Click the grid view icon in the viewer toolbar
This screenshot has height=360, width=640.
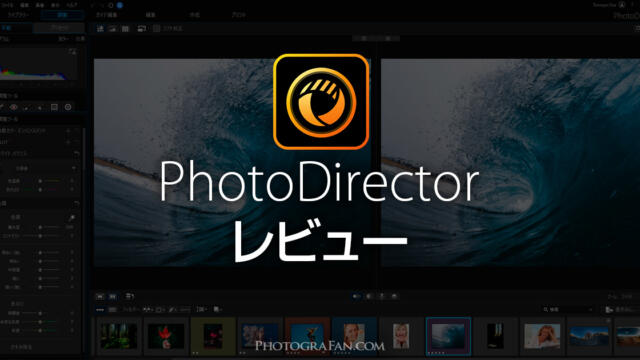[125, 29]
